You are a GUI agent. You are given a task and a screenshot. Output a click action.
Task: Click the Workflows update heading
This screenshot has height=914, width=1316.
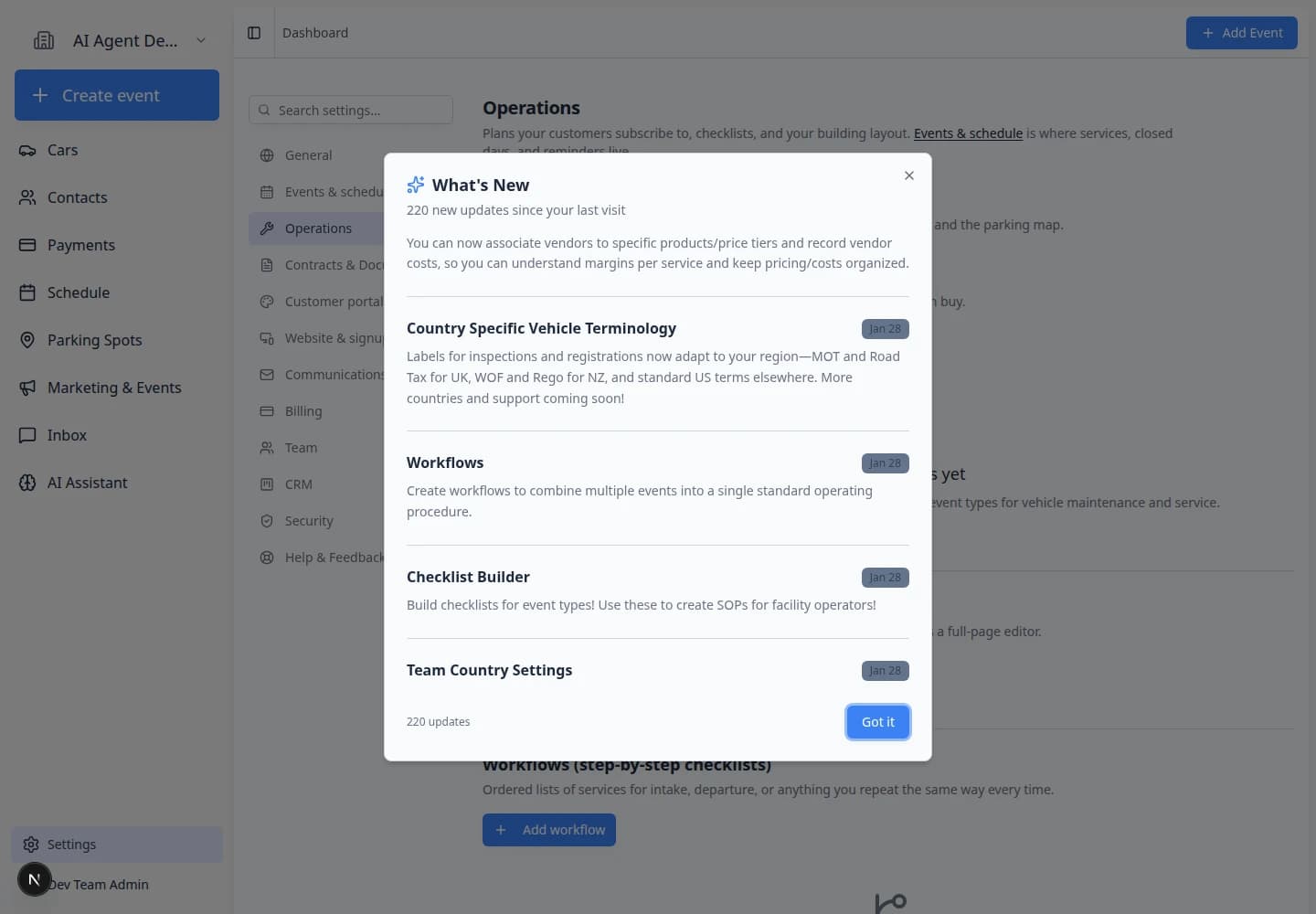click(x=445, y=462)
